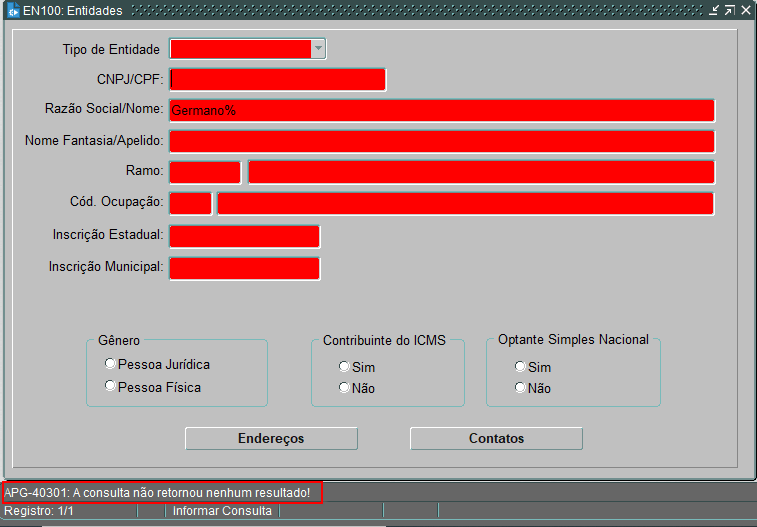
Task: Minimize the EN100 Entidades window
Action: [x=714, y=10]
